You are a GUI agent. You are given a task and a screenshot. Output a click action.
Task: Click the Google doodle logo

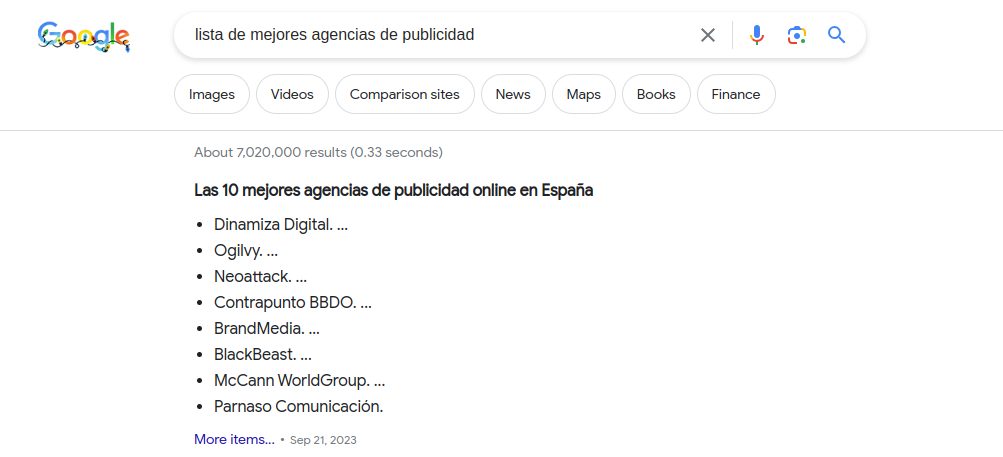point(83,36)
